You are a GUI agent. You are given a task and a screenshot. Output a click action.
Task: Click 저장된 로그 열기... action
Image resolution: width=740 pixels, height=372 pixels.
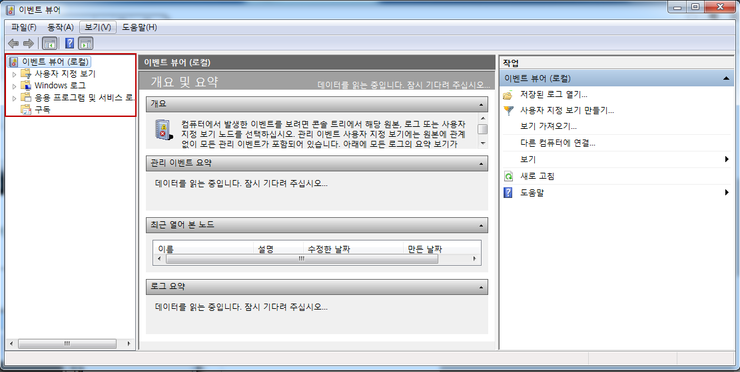(554, 95)
